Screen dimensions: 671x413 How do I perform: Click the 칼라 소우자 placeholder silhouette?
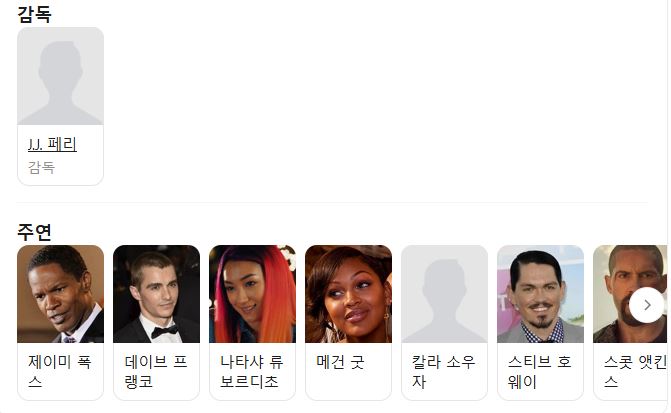click(444, 294)
